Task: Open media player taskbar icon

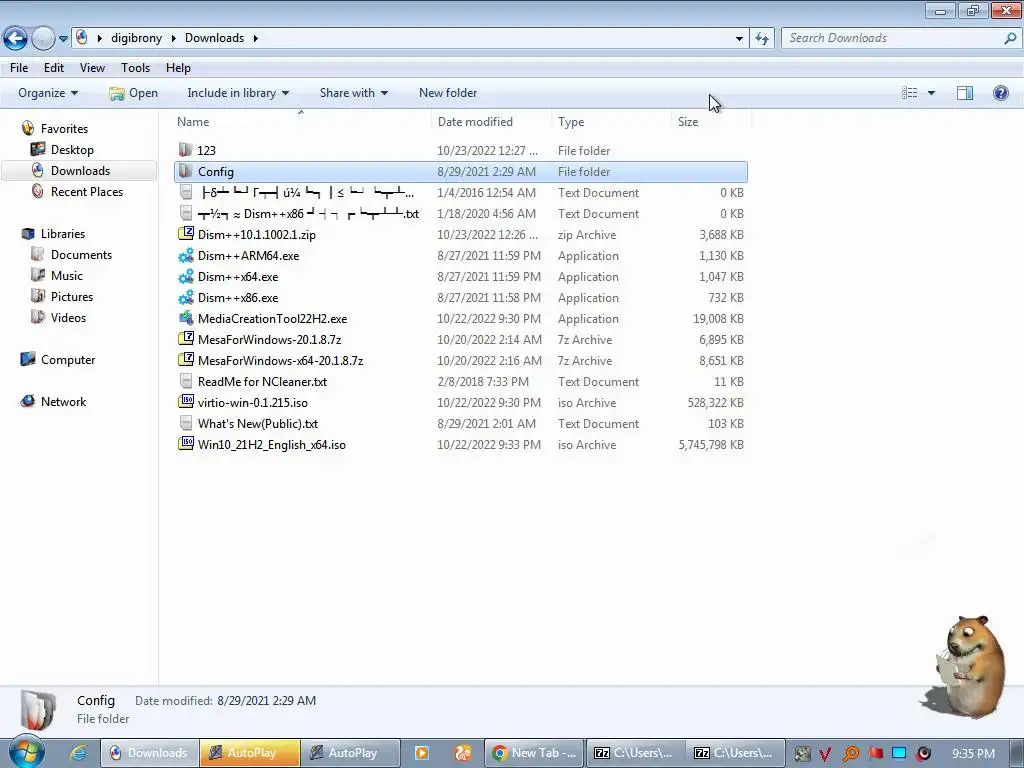Action: pos(422,753)
